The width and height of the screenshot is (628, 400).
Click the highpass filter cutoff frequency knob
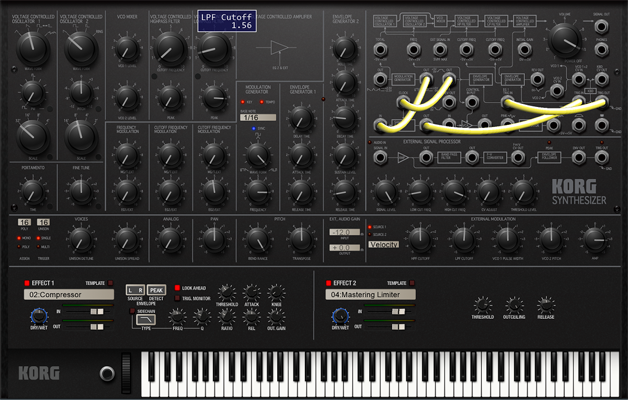click(x=170, y=50)
